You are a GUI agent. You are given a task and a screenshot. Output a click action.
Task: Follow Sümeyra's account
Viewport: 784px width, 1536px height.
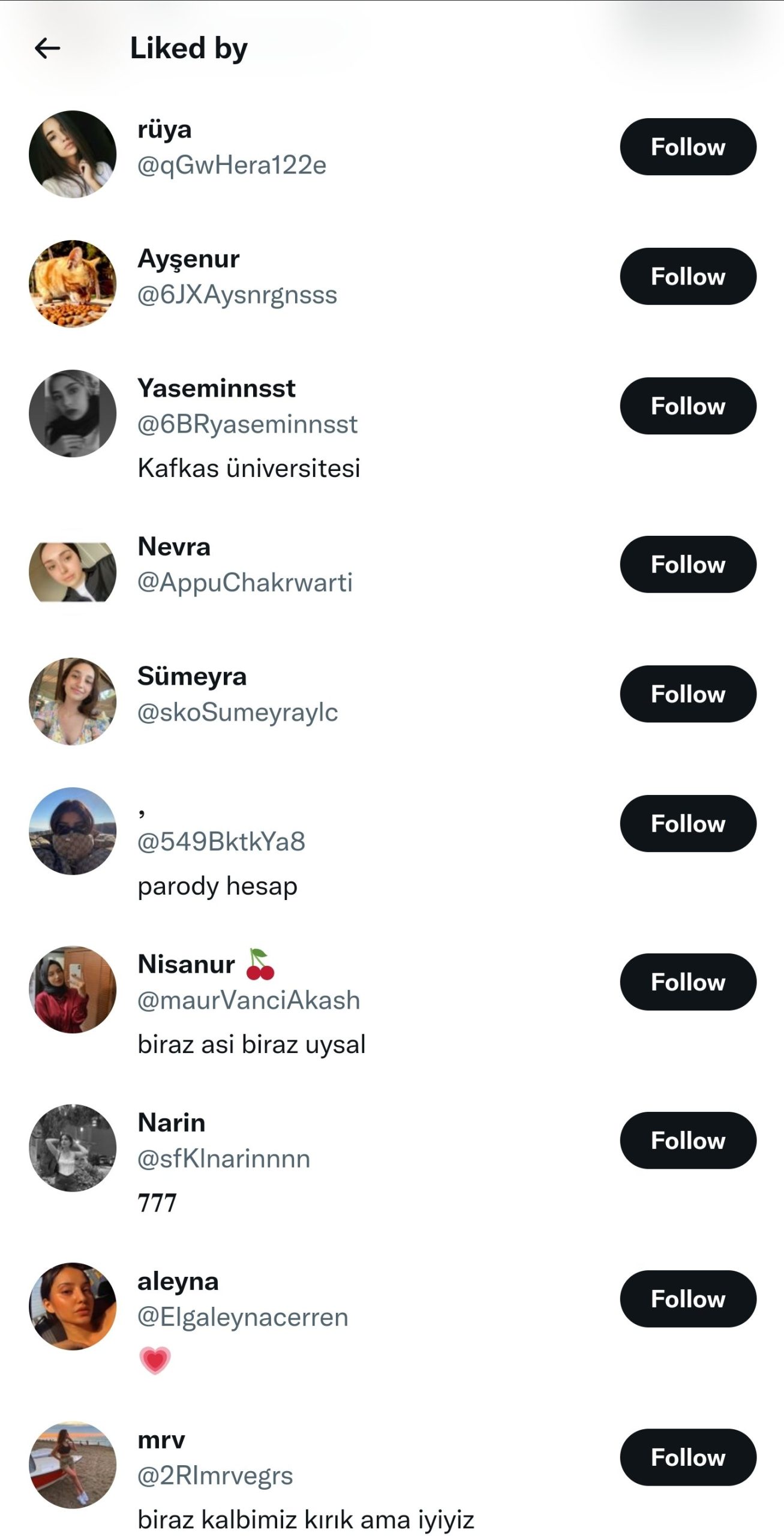688,694
